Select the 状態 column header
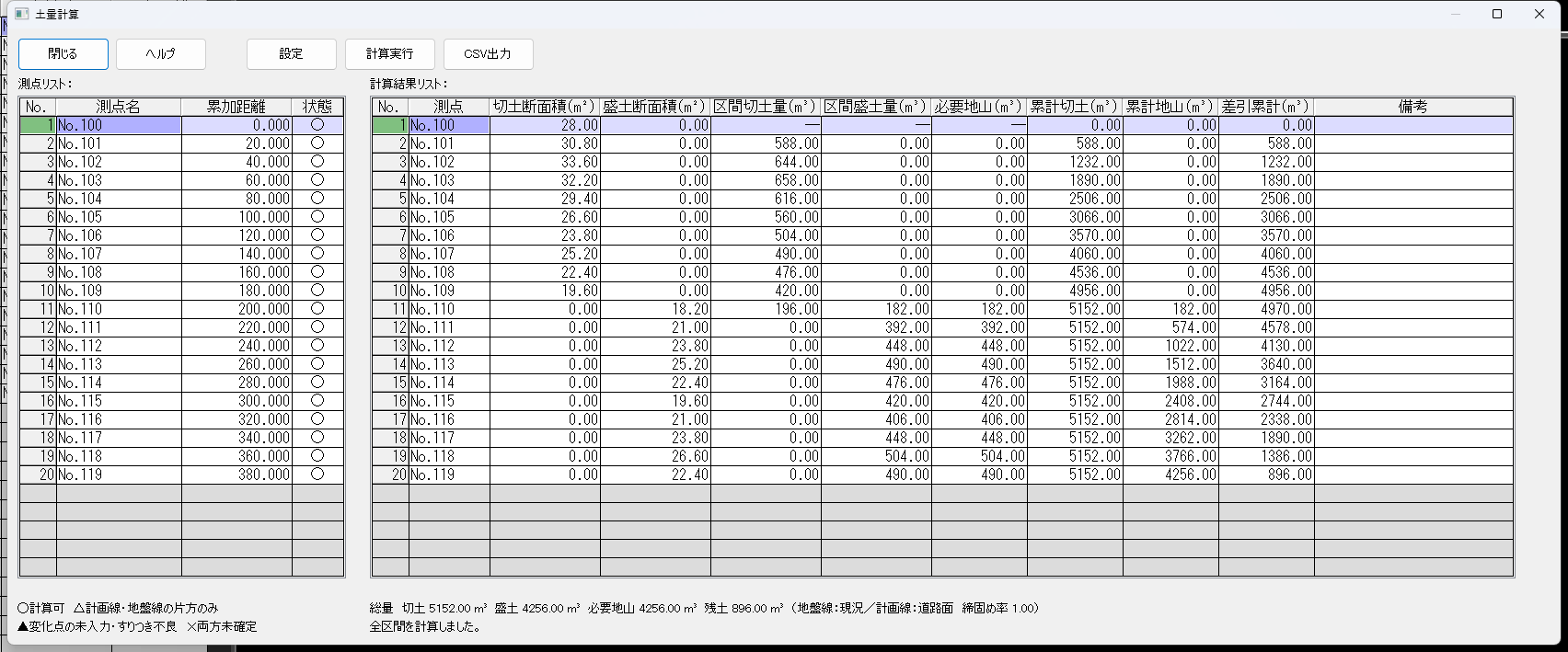1568x652 pixels. (x=317, y=107)
